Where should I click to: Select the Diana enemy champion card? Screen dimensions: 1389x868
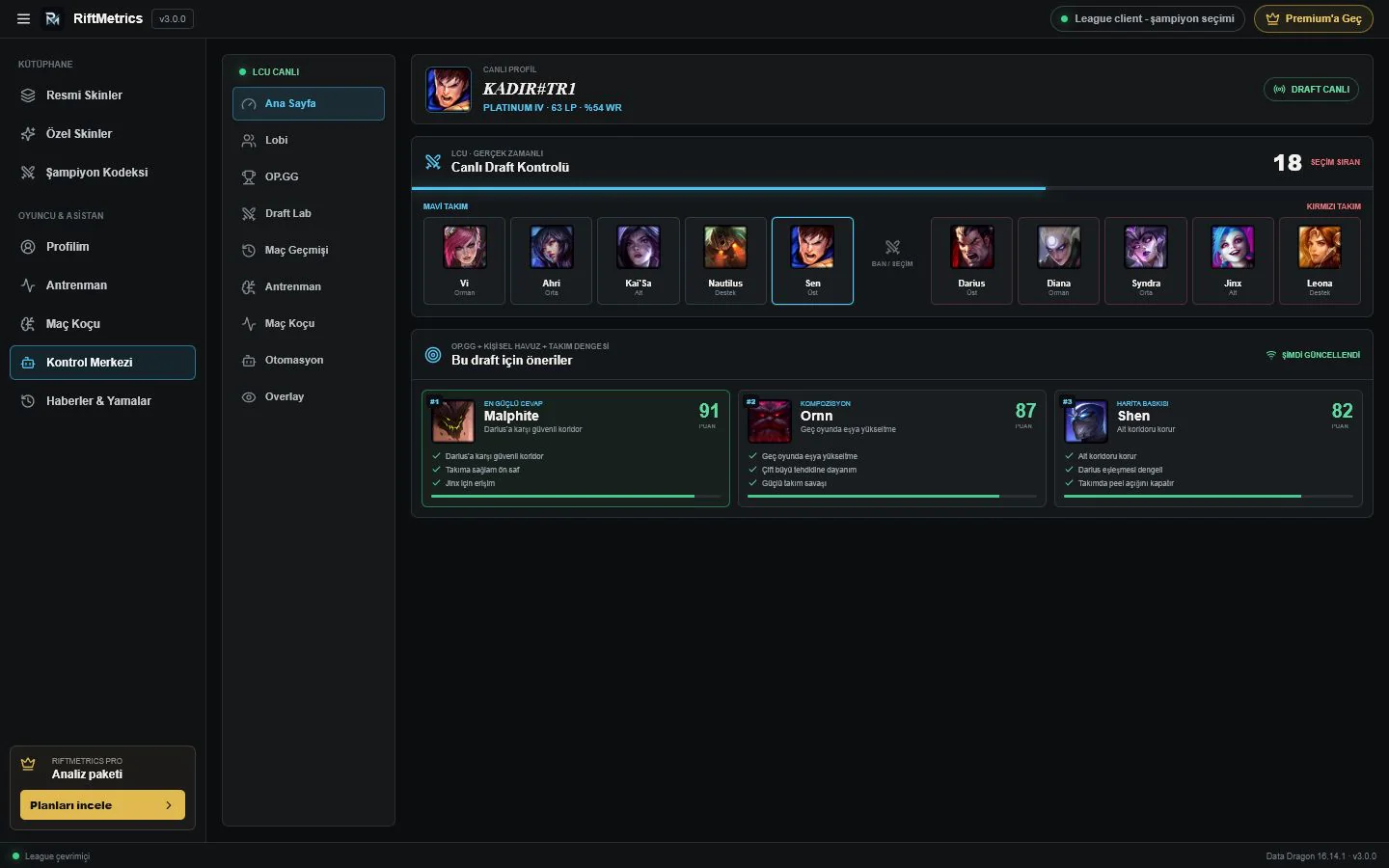(x=1058, y=260)
